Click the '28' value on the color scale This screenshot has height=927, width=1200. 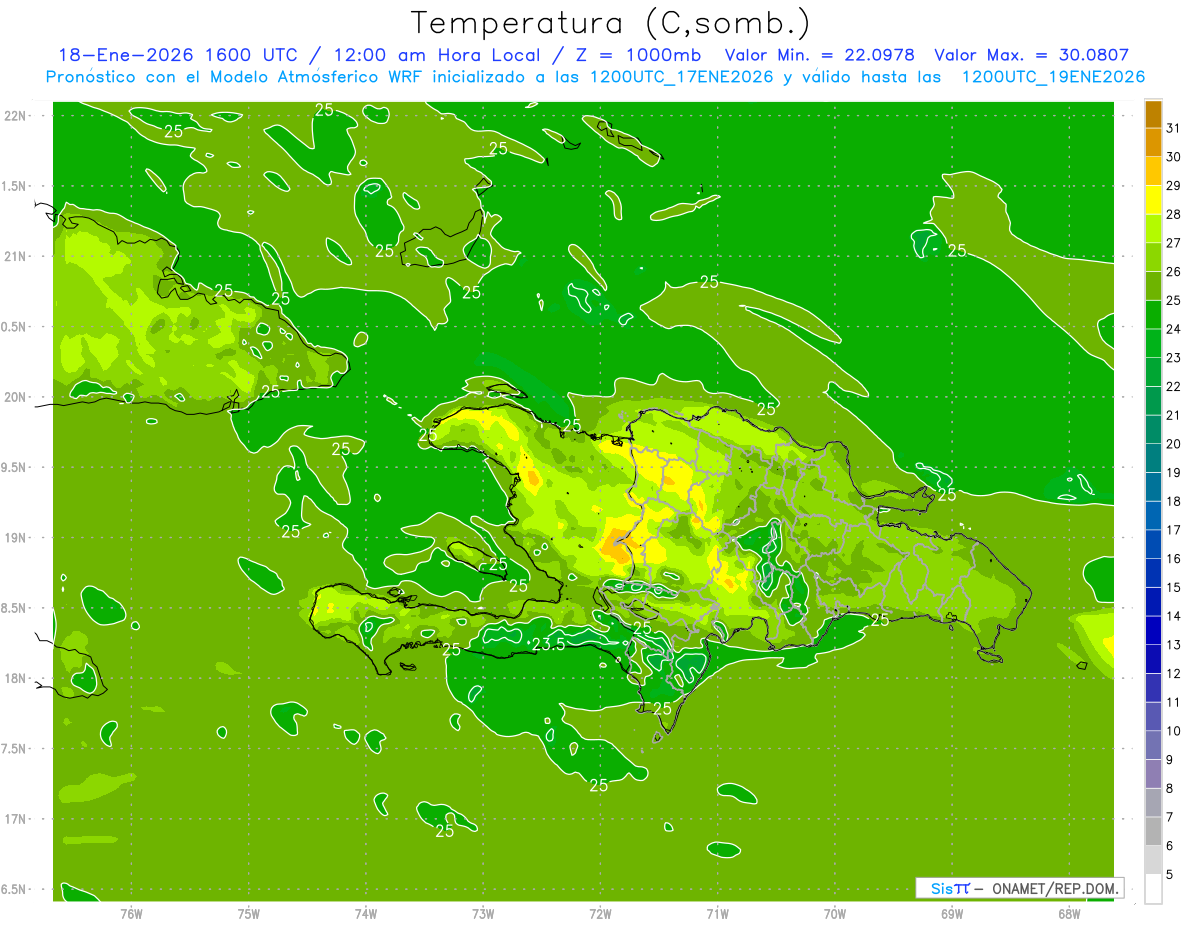[x=1174, y=214]
